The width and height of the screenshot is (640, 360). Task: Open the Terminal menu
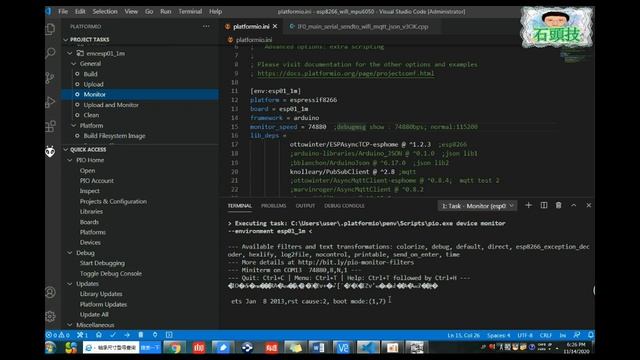190,11
